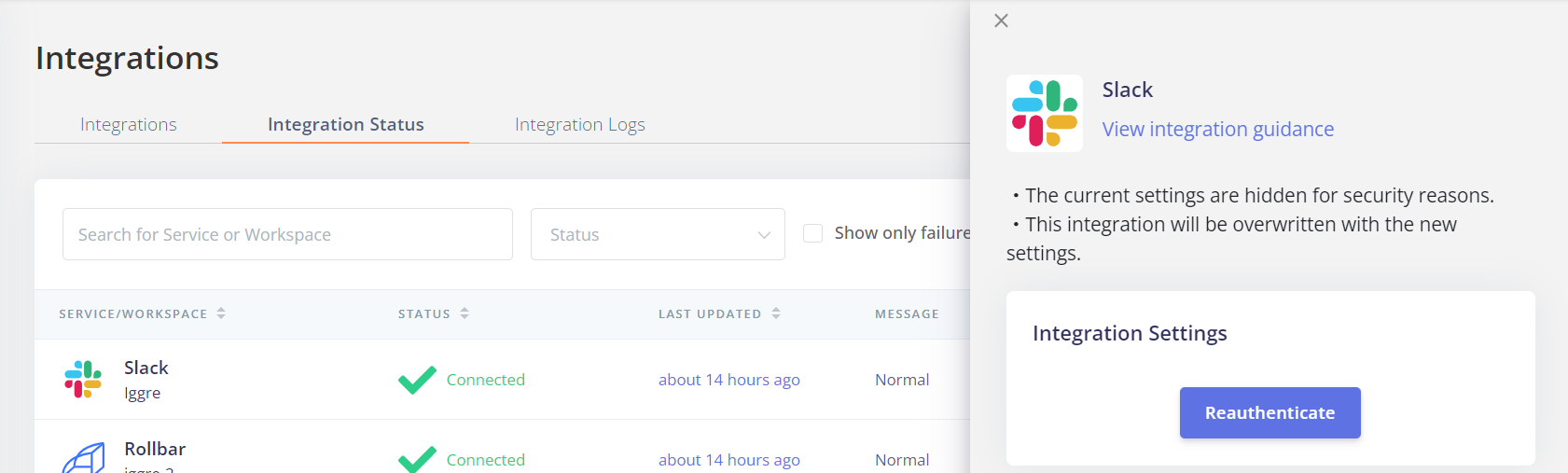
Task: Click Normal message in Slack row
Action: tap(902, 380)
